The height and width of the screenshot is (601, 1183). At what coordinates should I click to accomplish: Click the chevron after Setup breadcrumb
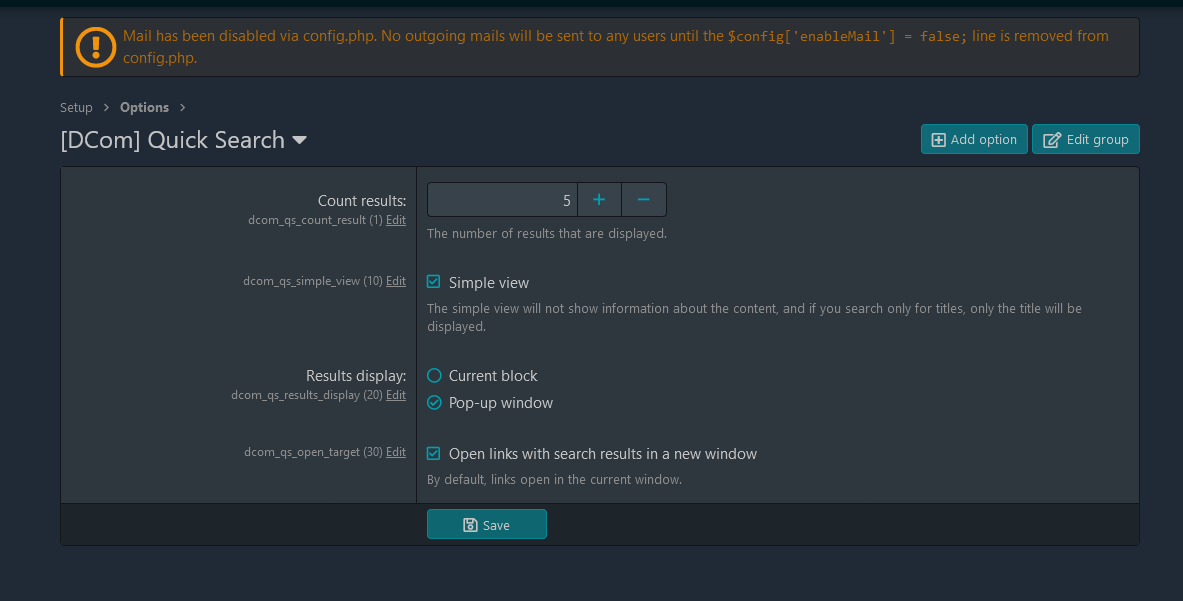click(106, 108)
